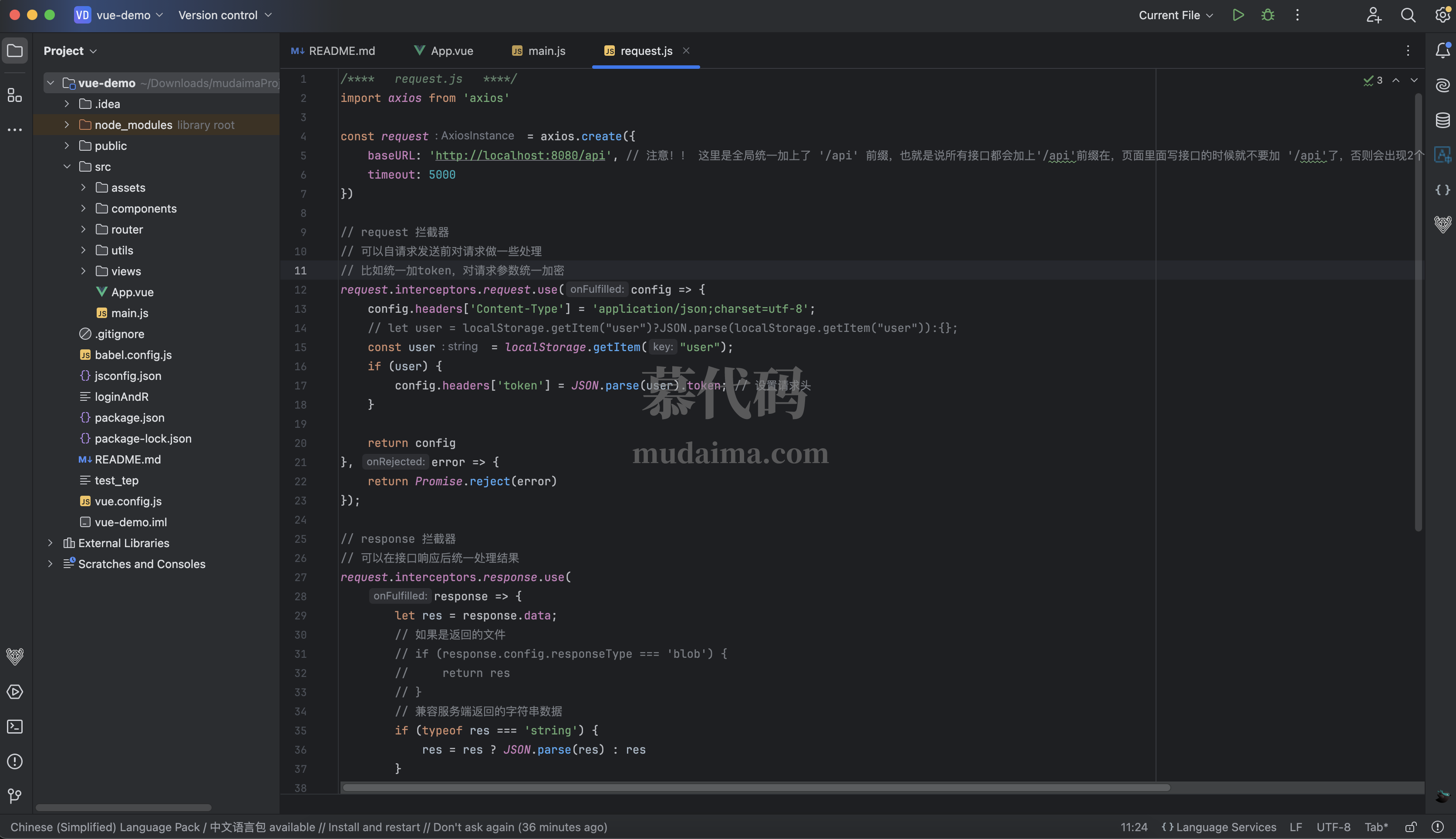This screenshot has width=1456, height=839.
Task: Open the Services tool window
Action: (14, 692)
